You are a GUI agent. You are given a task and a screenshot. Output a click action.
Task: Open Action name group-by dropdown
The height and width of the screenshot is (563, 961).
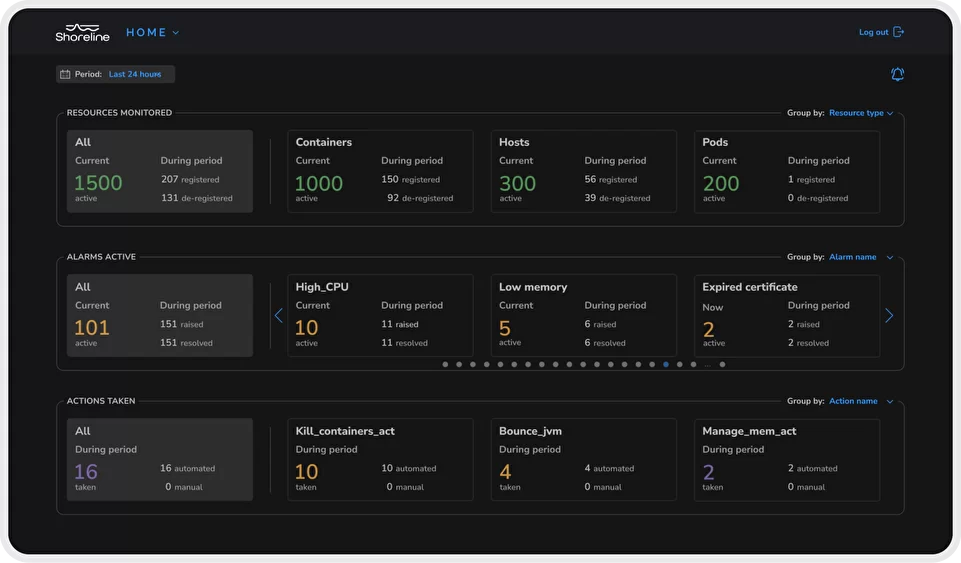[x=861, y=401]
